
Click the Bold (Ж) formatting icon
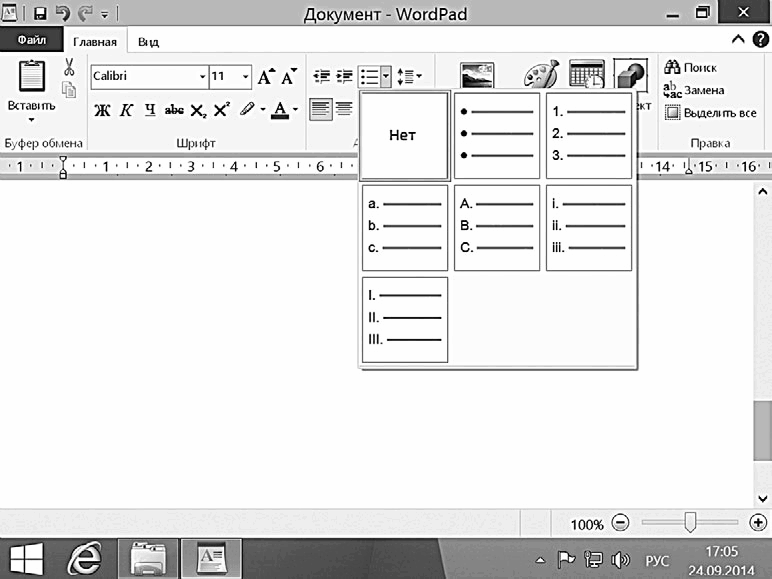pos(102,110)
